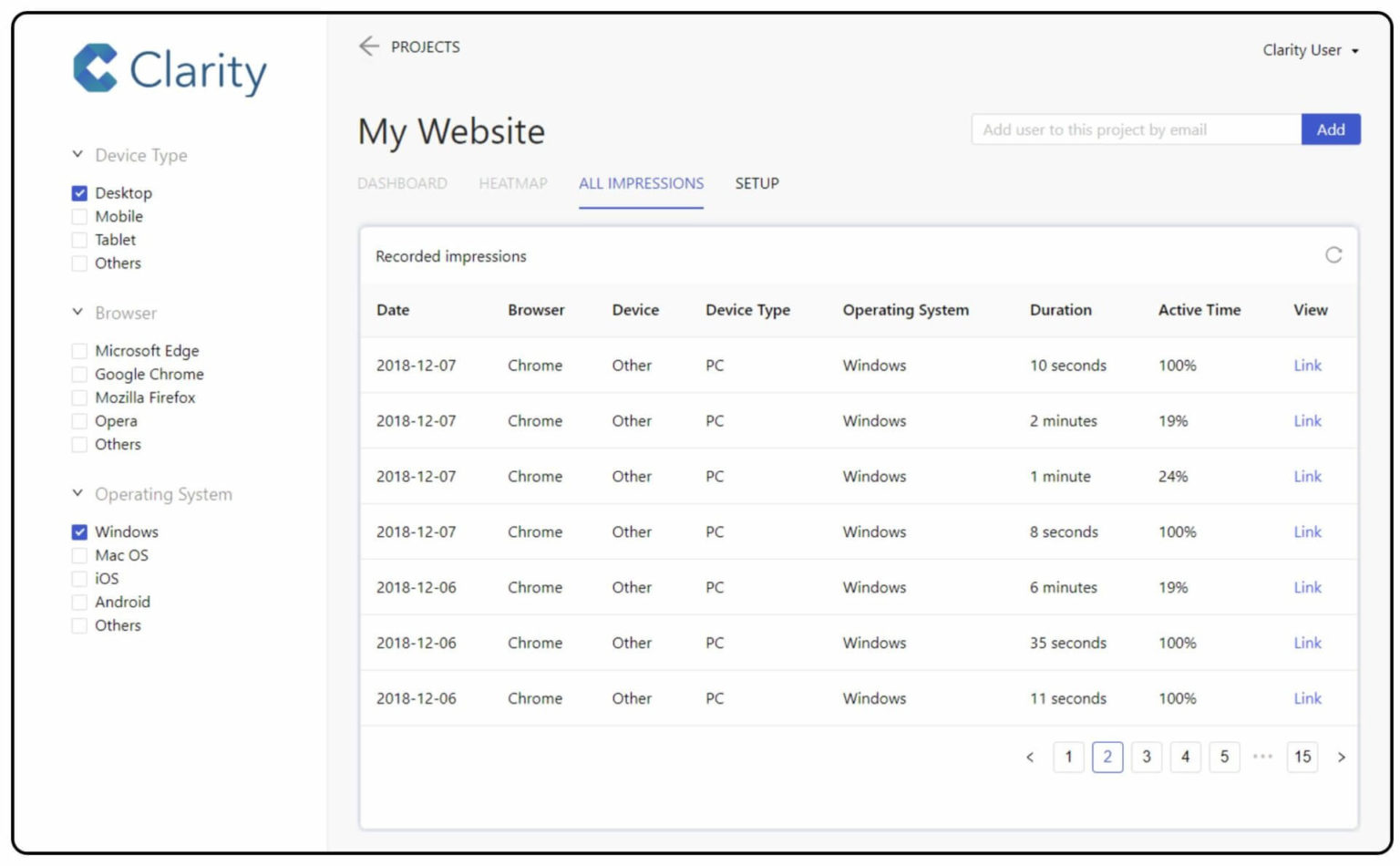This screenshot has height=866, width=1400.
Task: Click the pagination ellipsis
Action: (1263, 757)
